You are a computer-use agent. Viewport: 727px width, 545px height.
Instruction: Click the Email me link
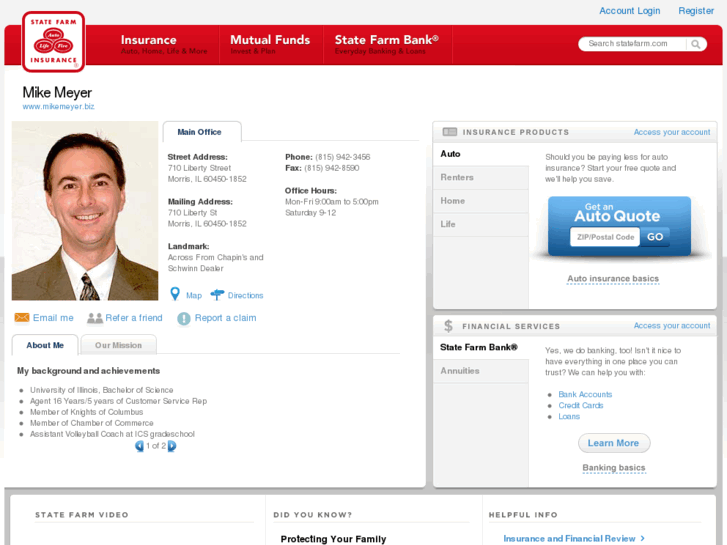click(x=53, y=318)
